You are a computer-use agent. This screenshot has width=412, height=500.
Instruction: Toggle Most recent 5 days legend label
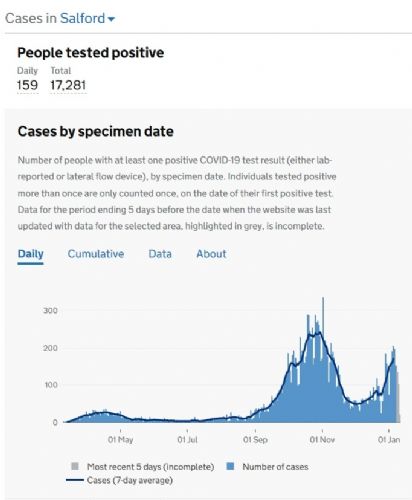click(x=150, y=467)
